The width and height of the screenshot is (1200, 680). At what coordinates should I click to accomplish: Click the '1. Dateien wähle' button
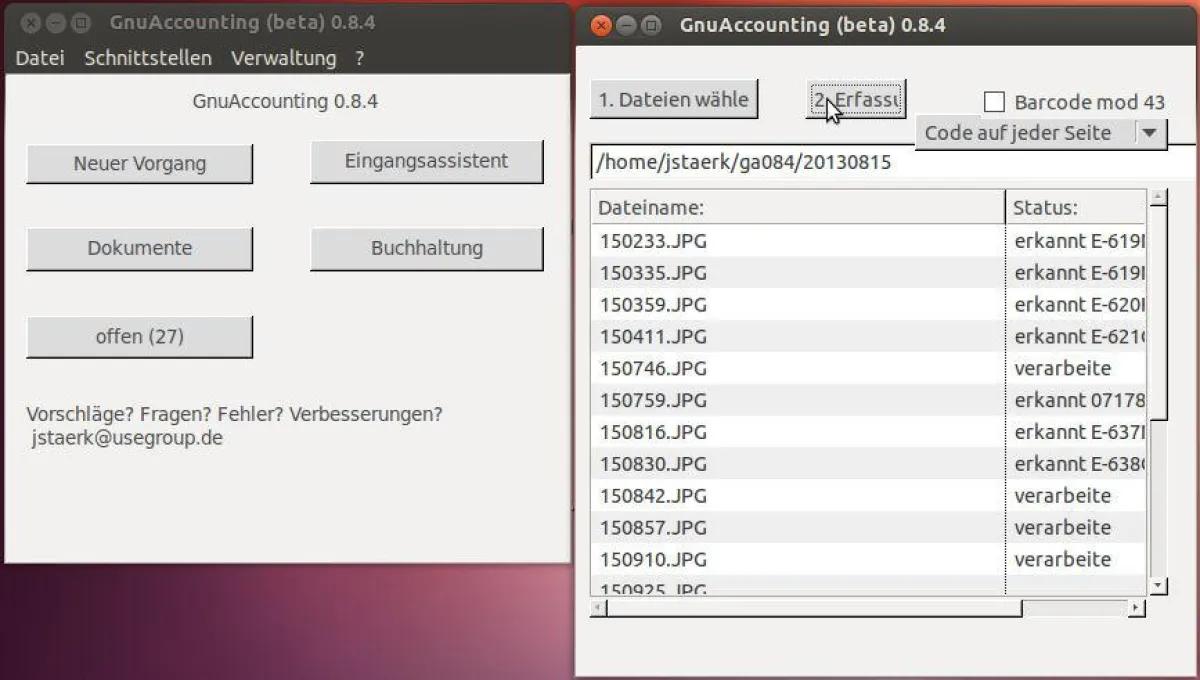click(x=674, y=98)
